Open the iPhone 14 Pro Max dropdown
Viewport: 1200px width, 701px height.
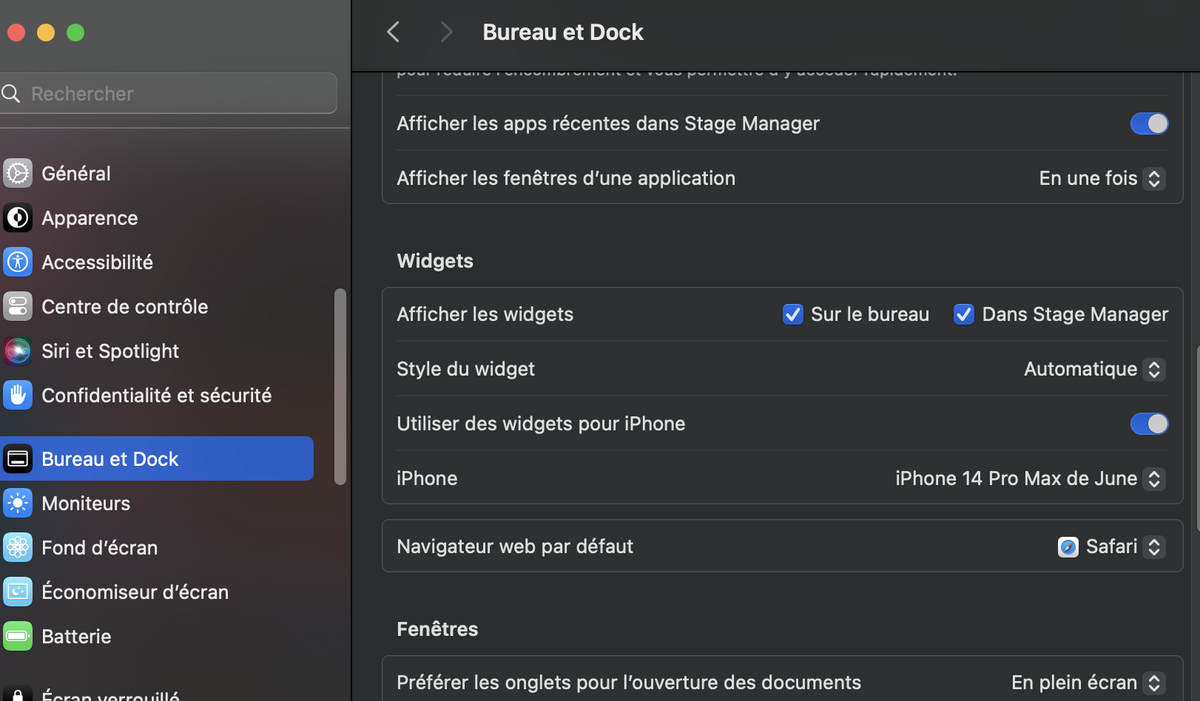pos(1030,479)
